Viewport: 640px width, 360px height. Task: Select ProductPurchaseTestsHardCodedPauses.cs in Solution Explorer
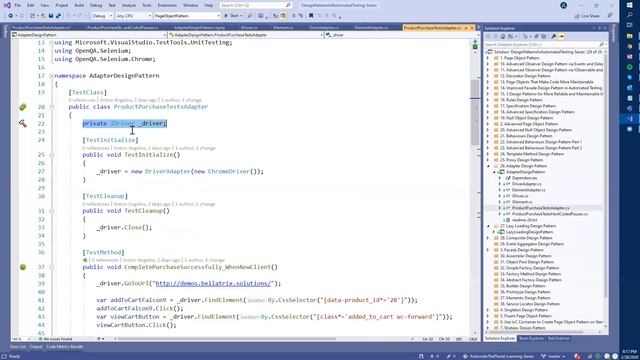pyautogui.click(x=549, y=214)
